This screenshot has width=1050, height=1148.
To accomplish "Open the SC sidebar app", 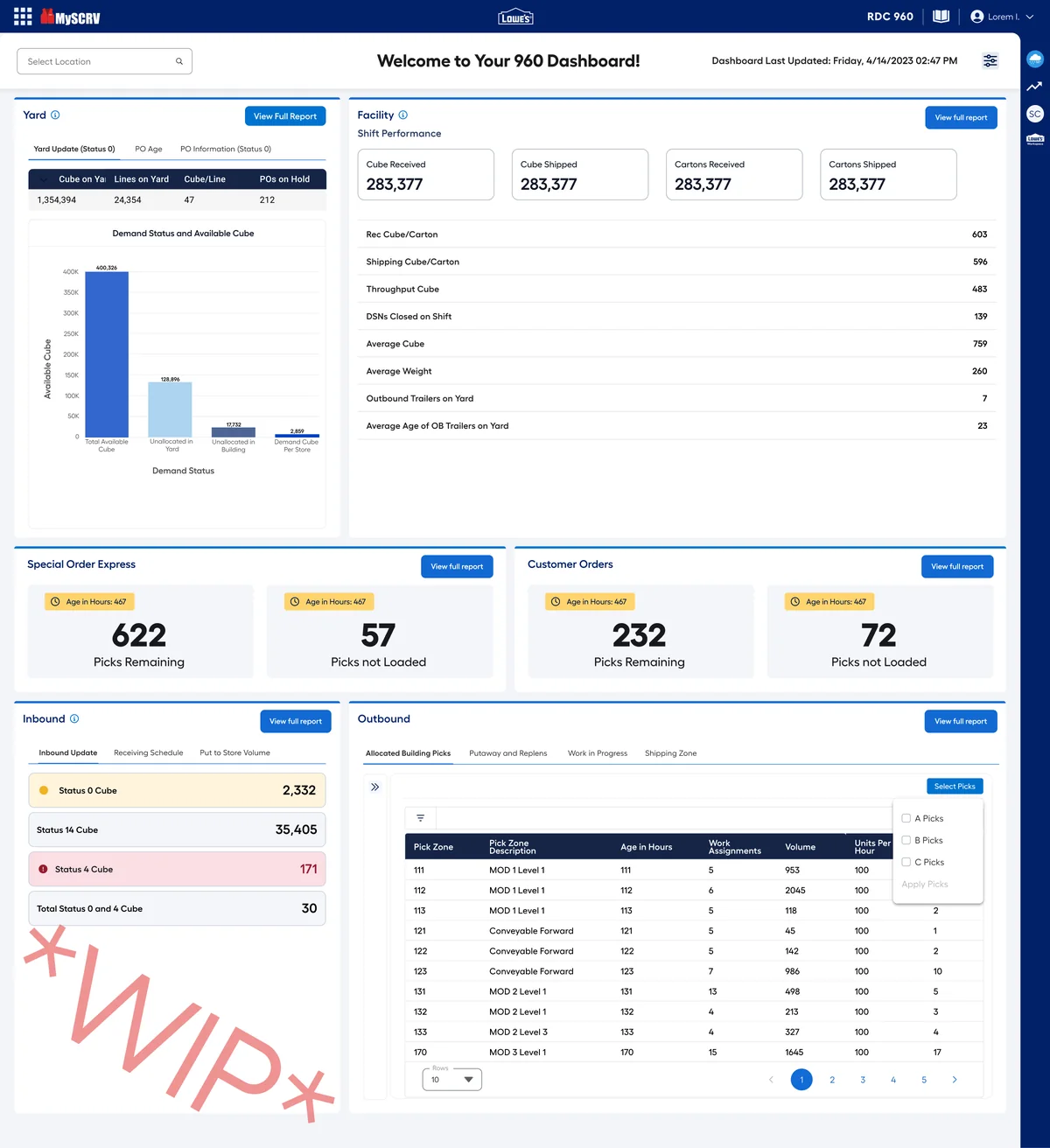I will pos(1035,114).
